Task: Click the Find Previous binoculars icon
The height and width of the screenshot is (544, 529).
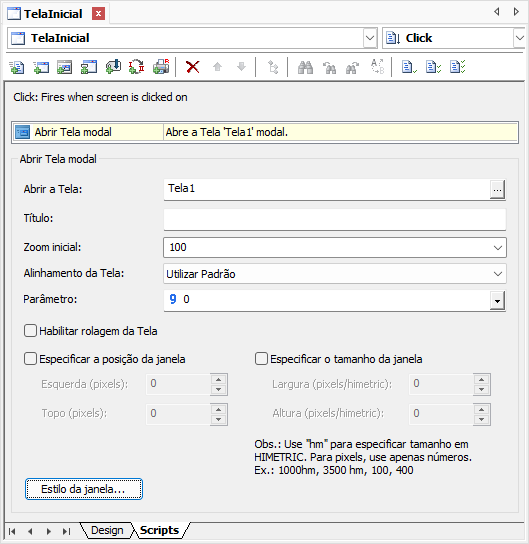Action: pos(329,67)
